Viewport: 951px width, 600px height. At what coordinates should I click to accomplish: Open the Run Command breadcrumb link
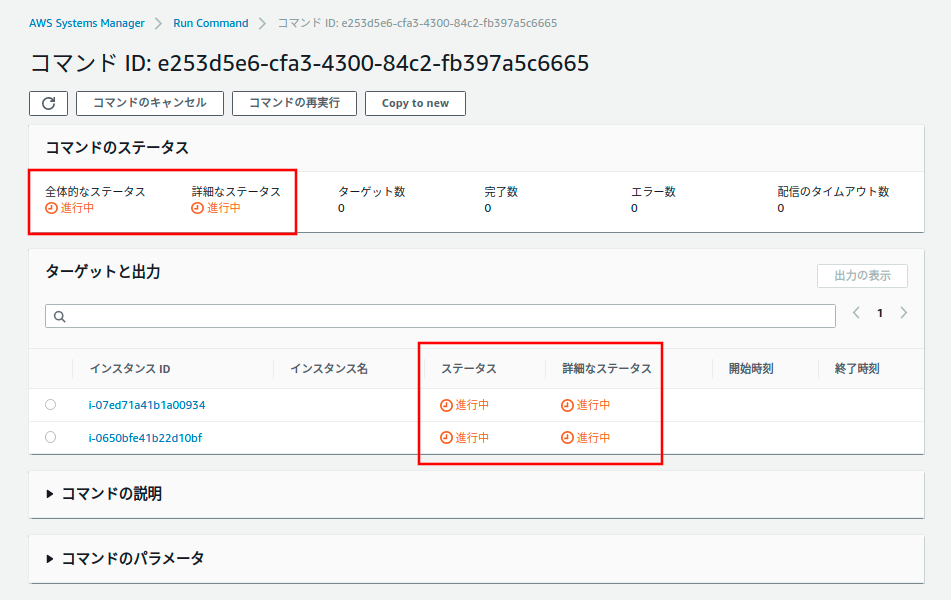(x=210, y=22)
